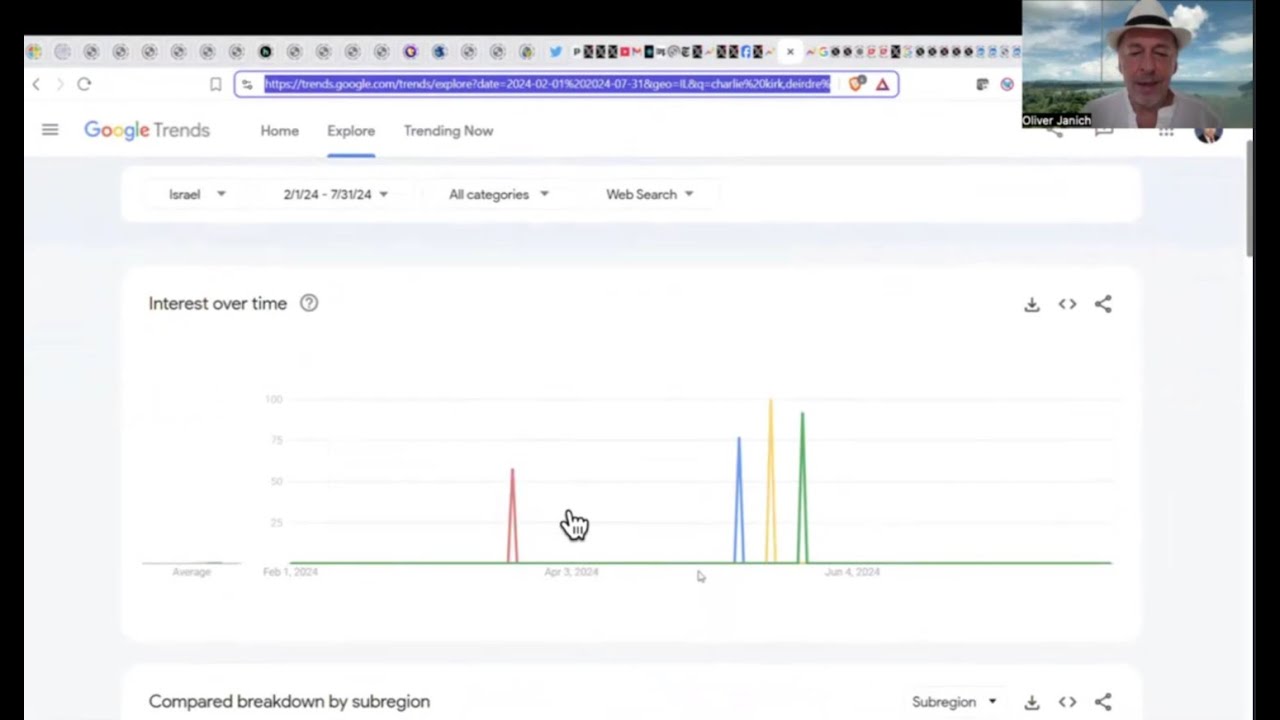Open the Google Trends hamburger menu
Viewport: 1280px width, 720px height.
click(50, 130)
